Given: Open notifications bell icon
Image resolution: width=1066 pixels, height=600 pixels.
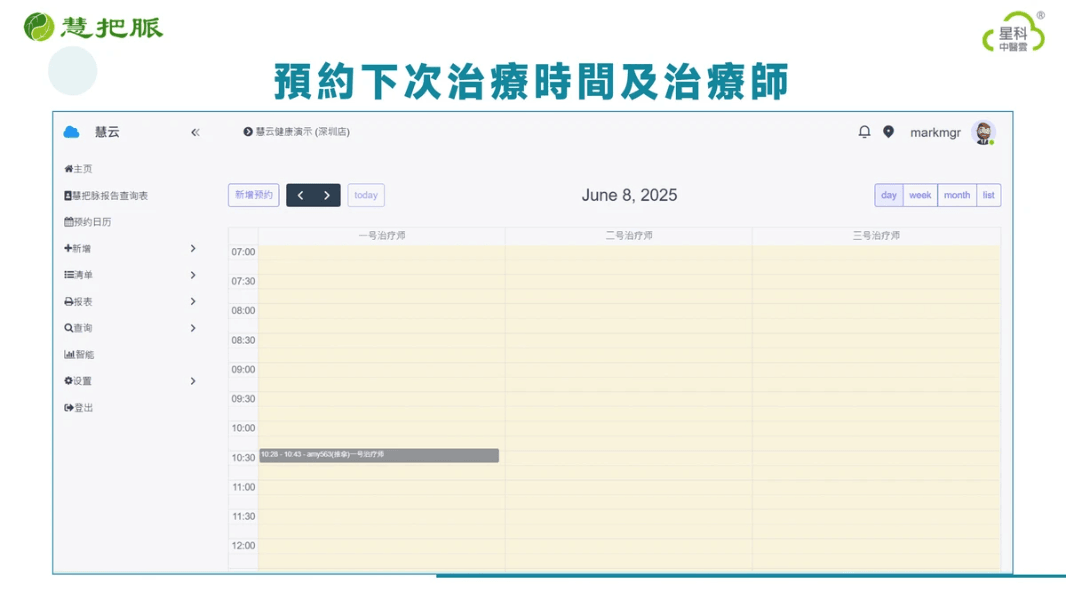Looking at the screenshot, I should tap(864, 132).
